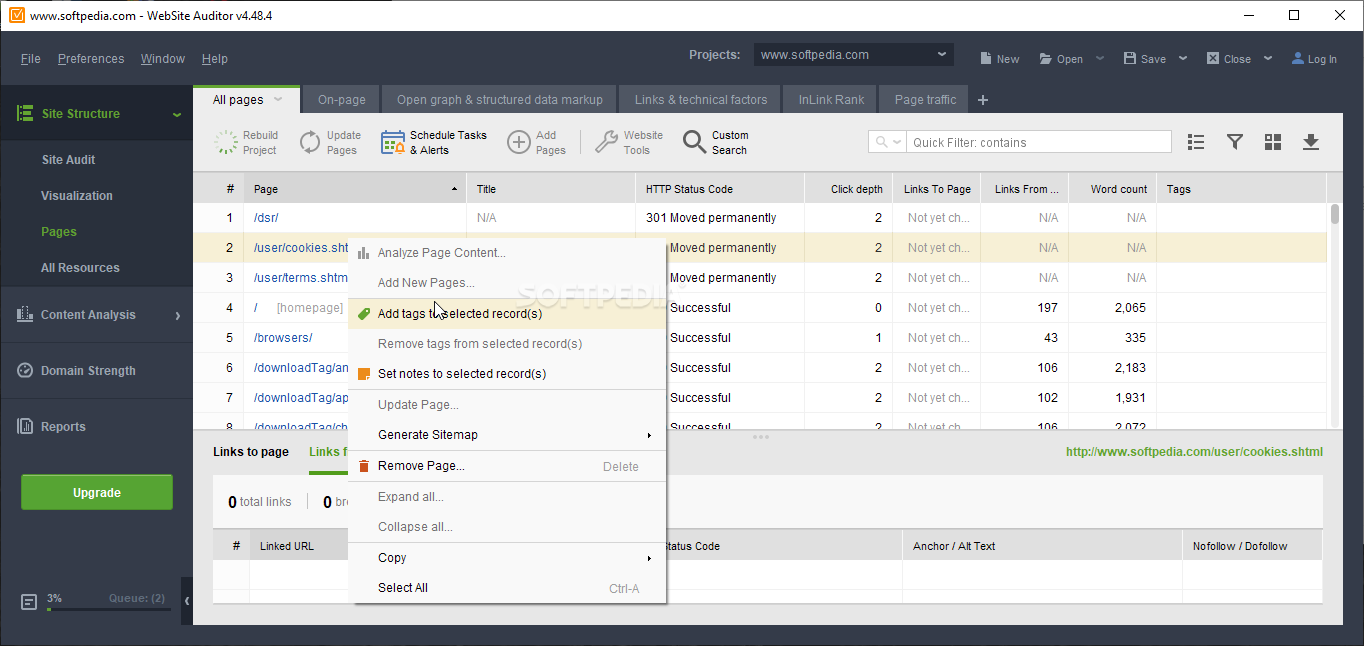
Task: Switch to the InLink Rank tab
Action: pyautogui.click(x=832, y=100)
